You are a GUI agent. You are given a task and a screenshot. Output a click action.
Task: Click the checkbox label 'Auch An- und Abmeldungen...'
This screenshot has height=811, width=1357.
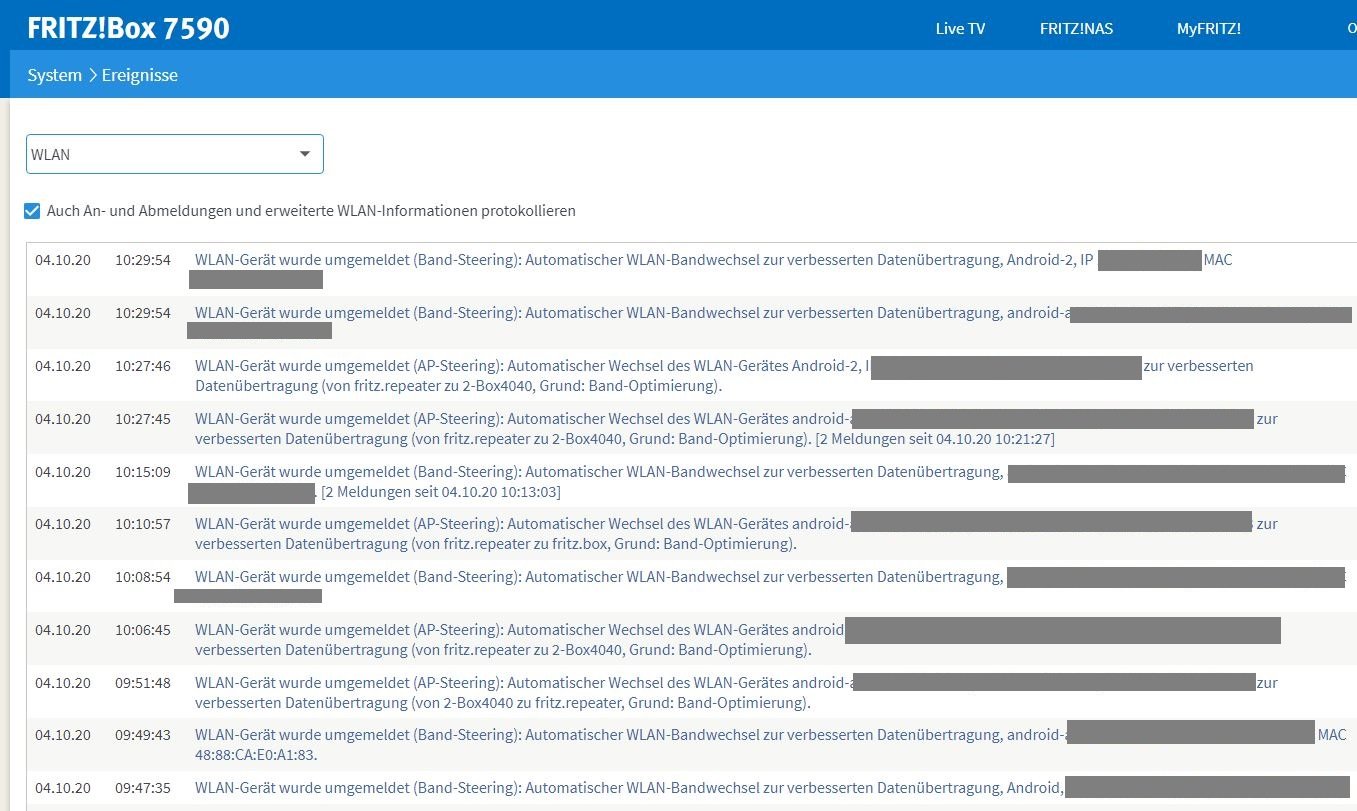pos(311,211)
